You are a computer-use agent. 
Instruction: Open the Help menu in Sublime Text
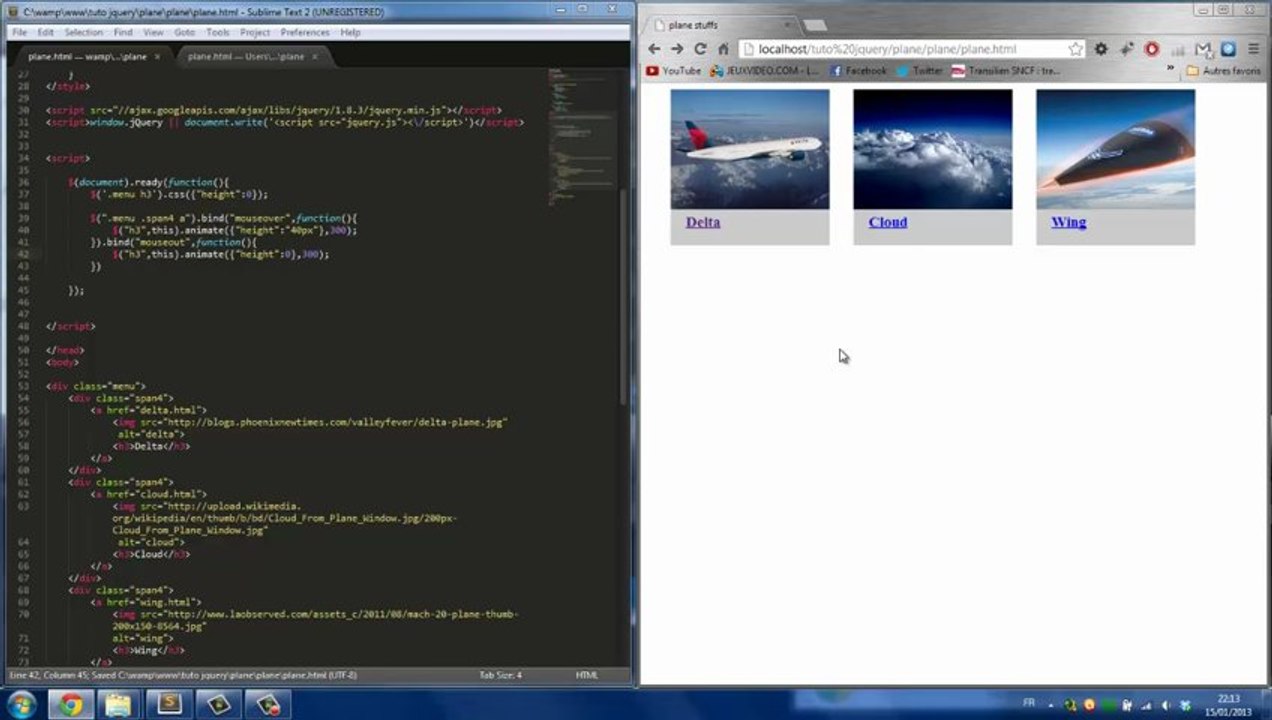[350, 32]
